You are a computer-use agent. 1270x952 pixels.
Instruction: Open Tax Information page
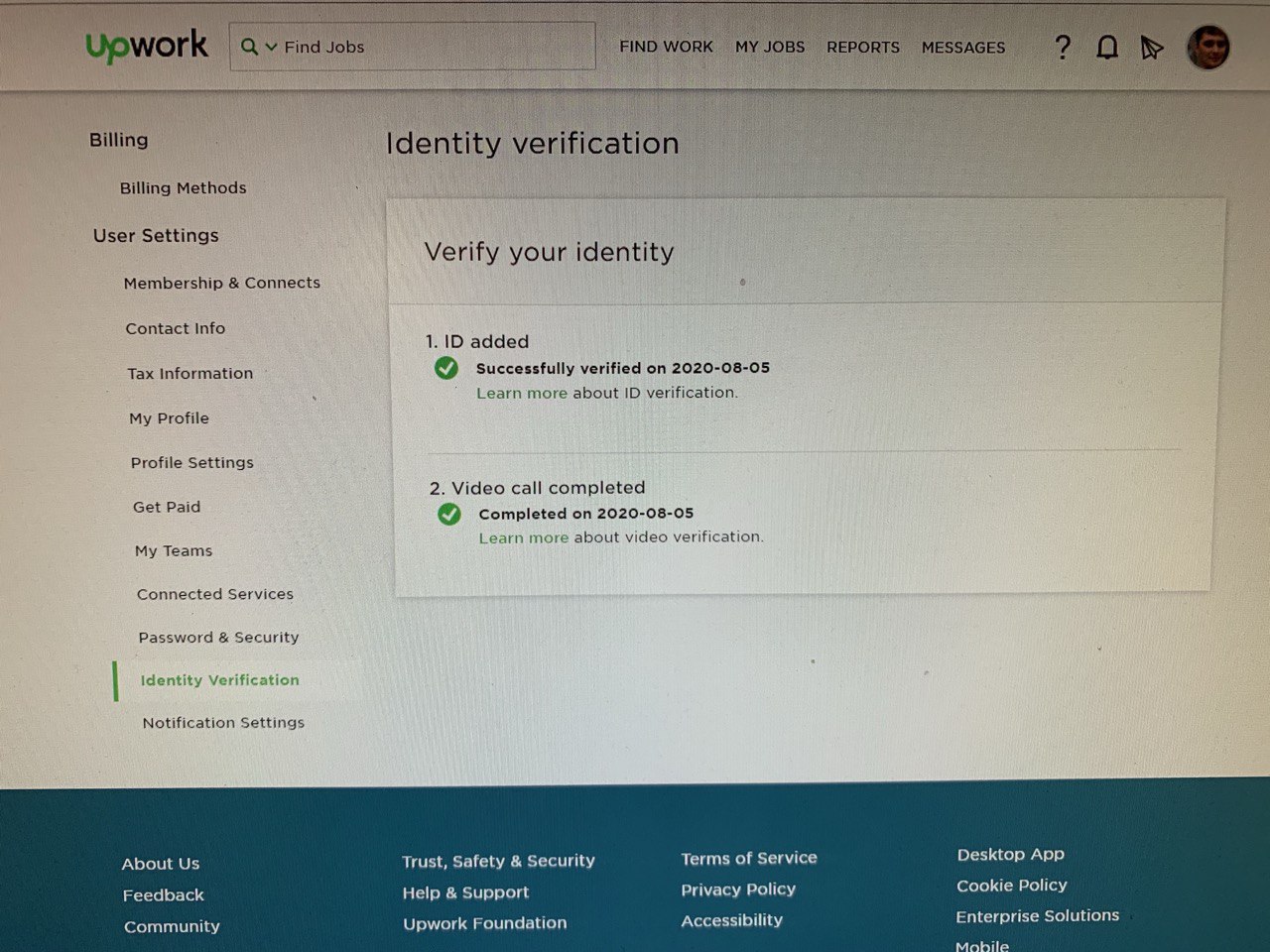190,373
